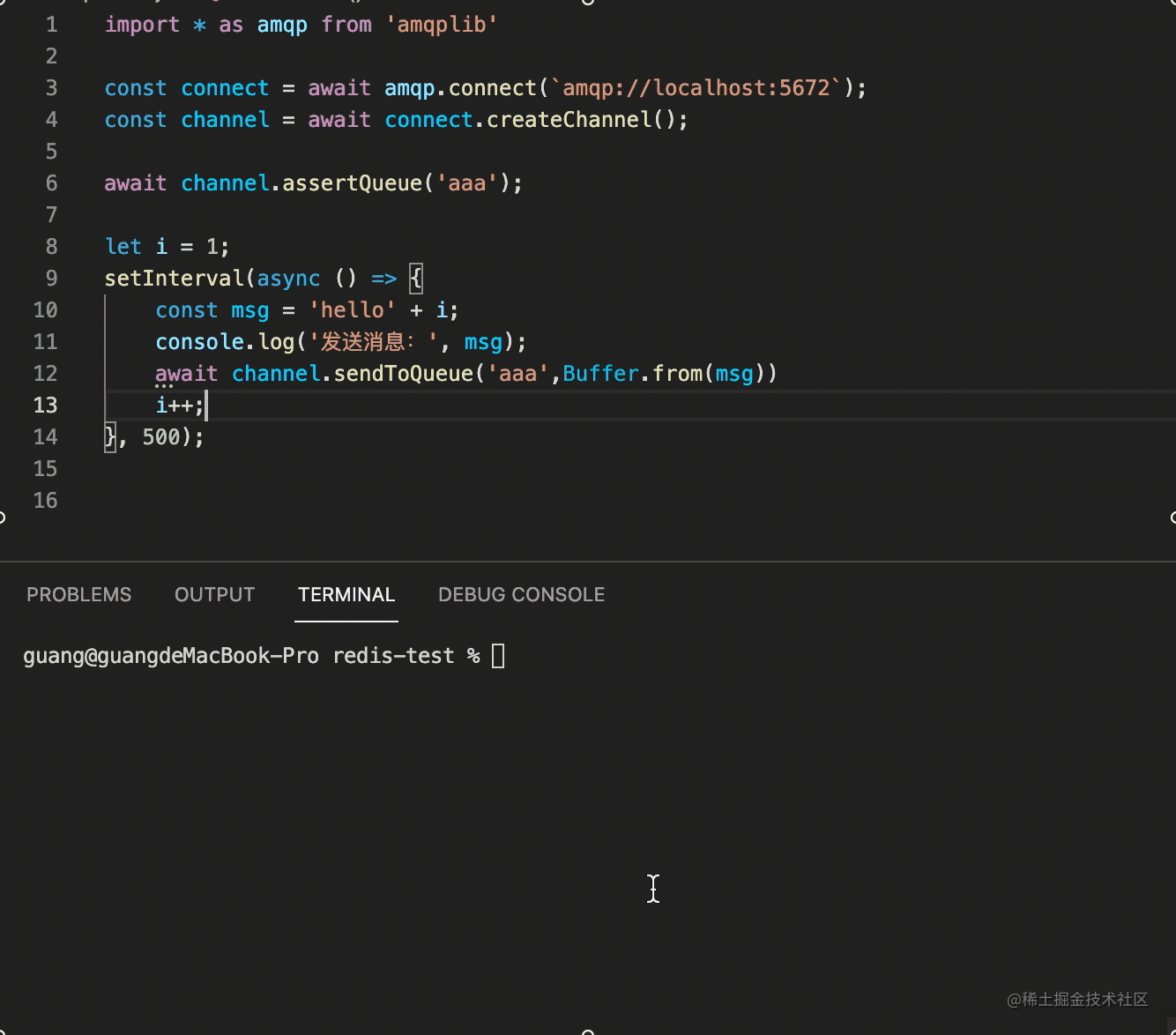Image resolution: width=1176 pixels, height=1035 pixels.
Task: Click the opening curly brace on line 9
Action: click(x=416, y=279)
